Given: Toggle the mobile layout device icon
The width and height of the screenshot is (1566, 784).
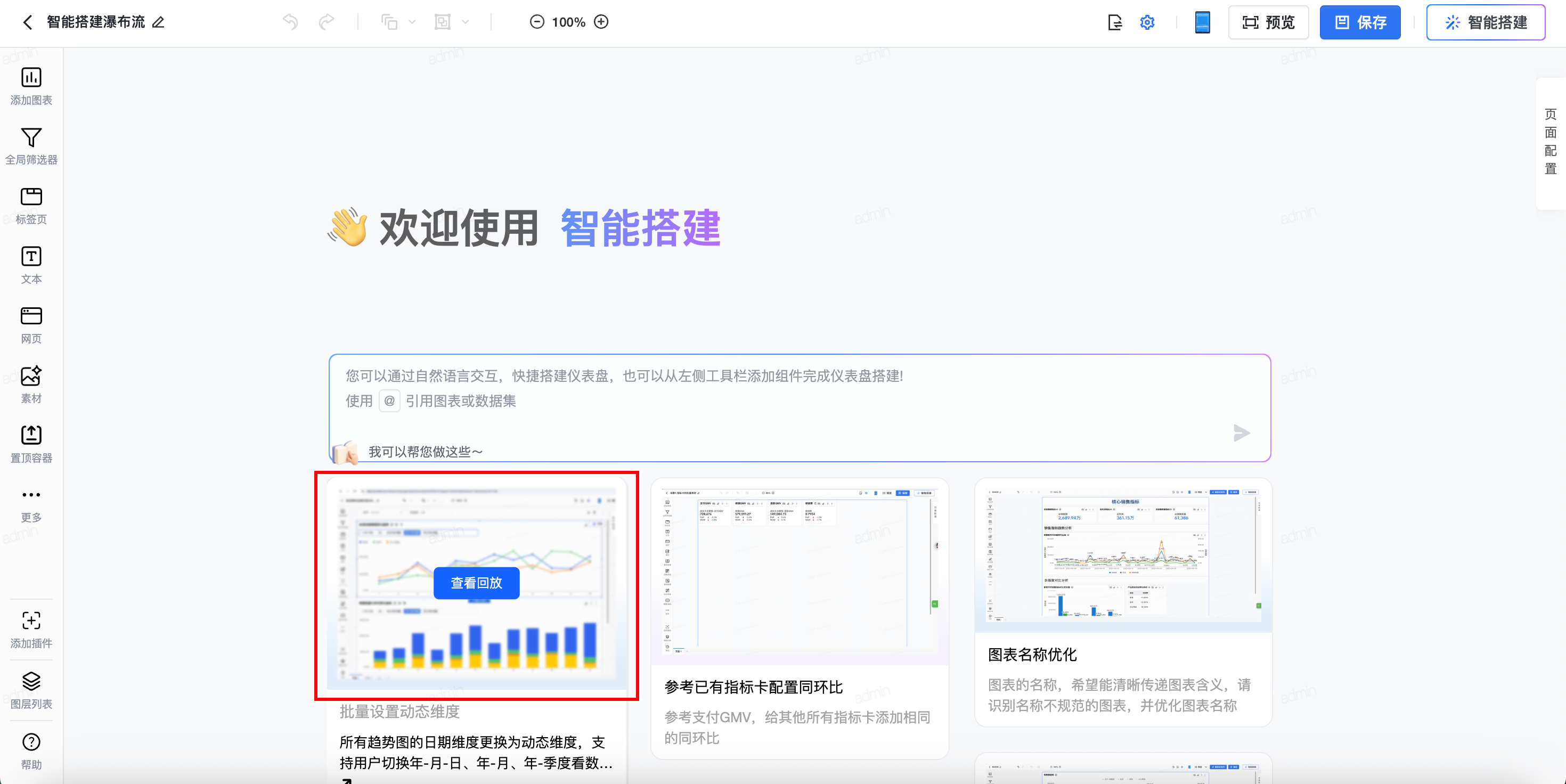Looking at the screenshot, I should (x=1202, y=22).
